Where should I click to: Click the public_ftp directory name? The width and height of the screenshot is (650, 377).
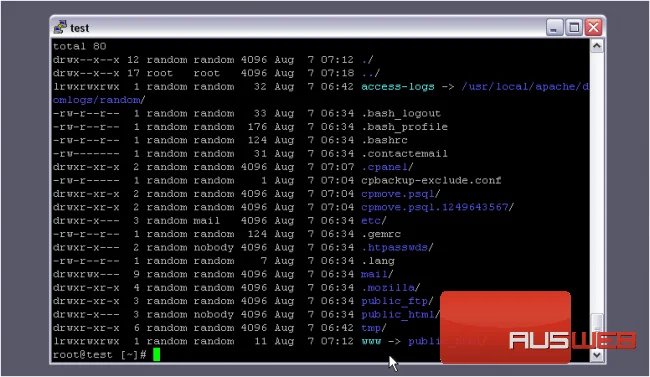pos(394,301)
